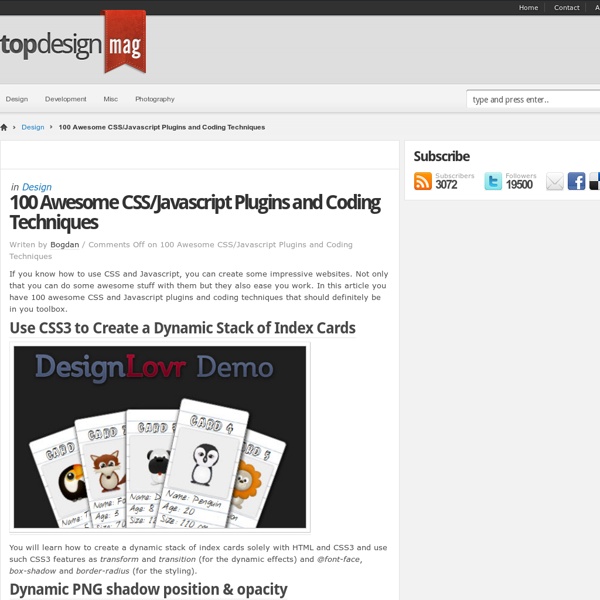
Task: Click the 3072 subscribers count
Action: tap(446, 184)
